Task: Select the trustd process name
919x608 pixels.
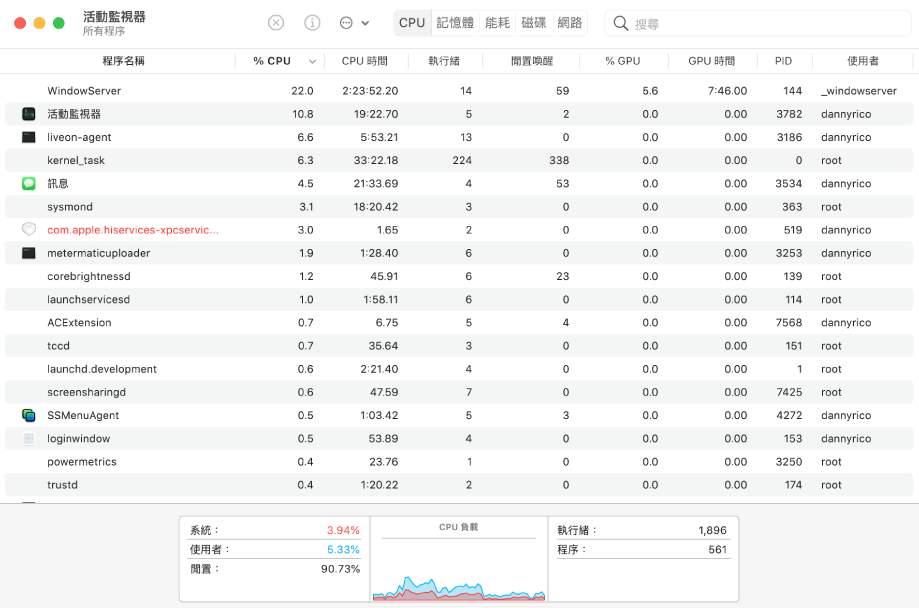Action: click(62, 485)
